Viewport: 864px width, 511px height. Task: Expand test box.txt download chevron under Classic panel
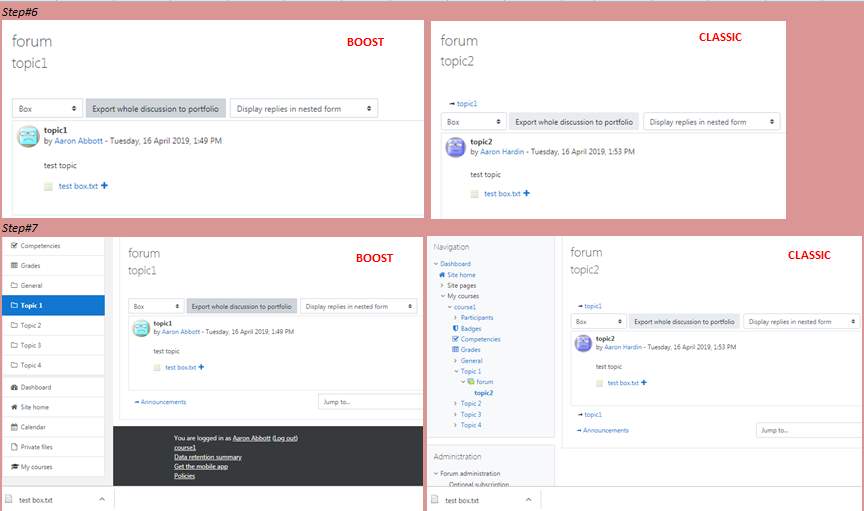[x=528, y=500]
